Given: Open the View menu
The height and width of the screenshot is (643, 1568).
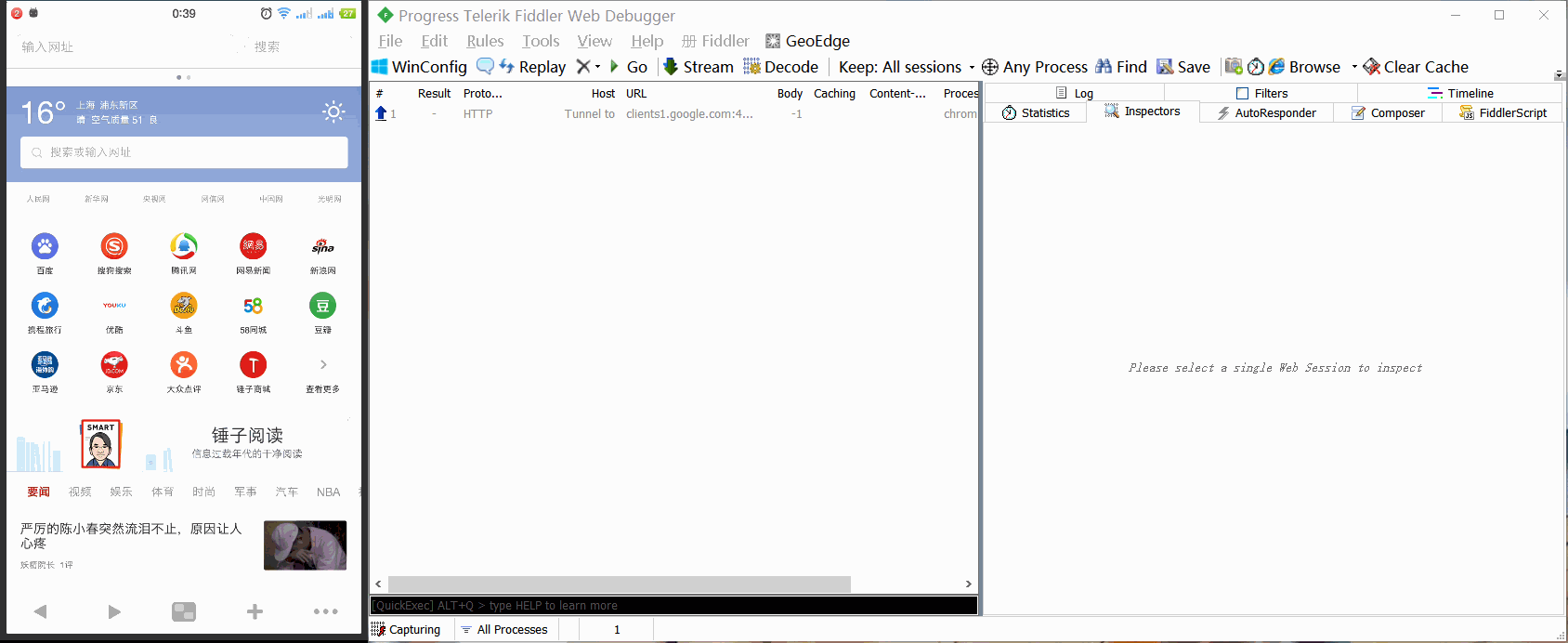Looking at the screenshot, I should tap(595, 41).
